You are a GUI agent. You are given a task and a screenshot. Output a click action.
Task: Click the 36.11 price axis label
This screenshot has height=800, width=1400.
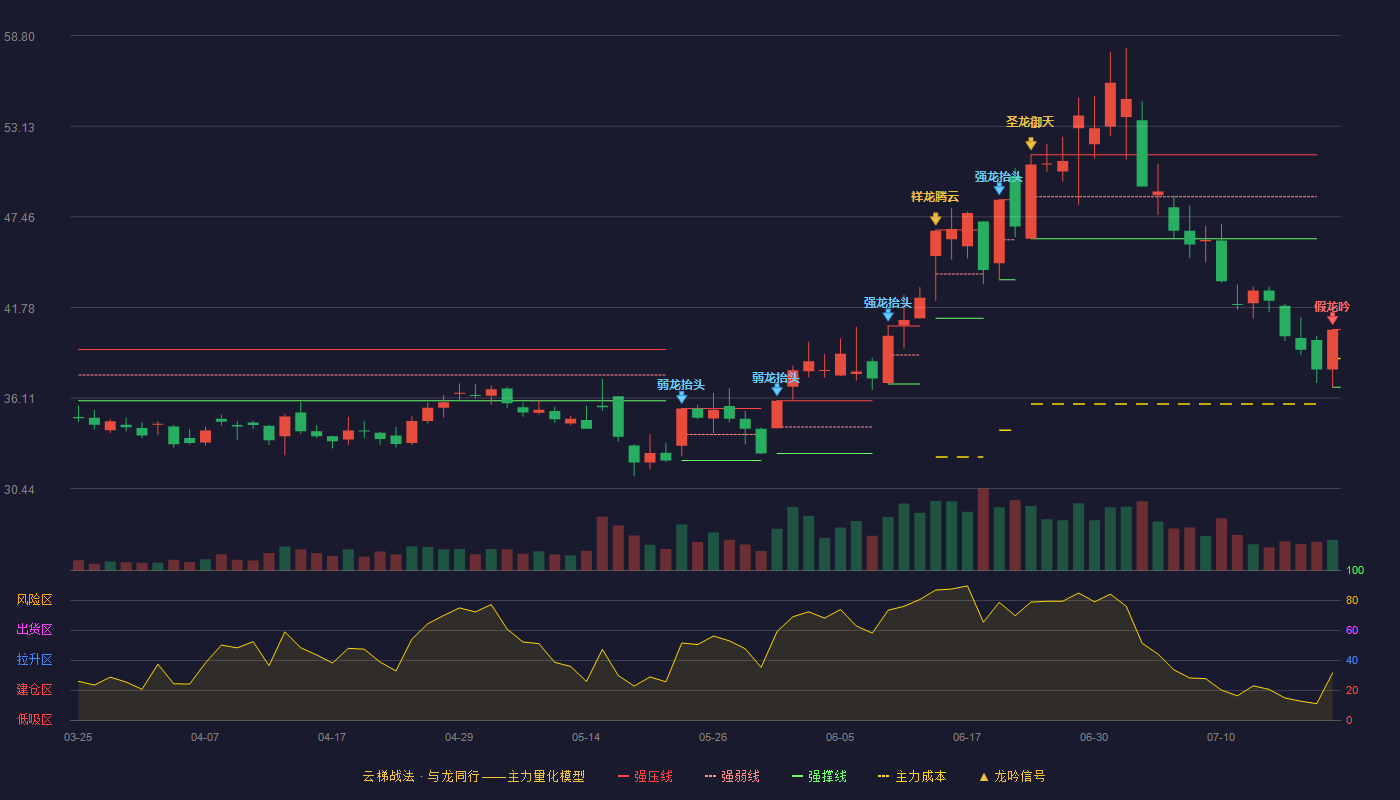point(19,398)
